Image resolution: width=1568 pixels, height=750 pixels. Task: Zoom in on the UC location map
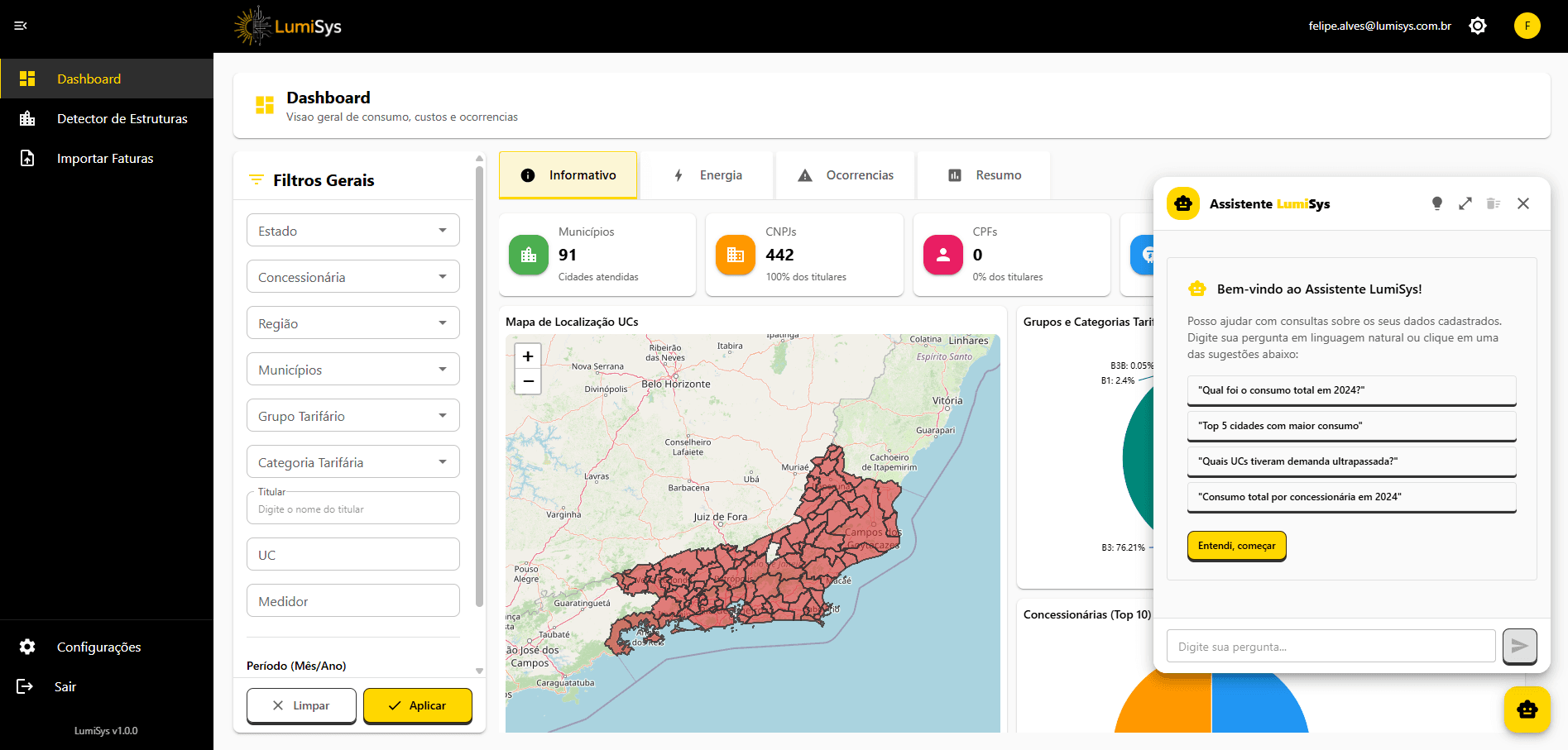528,356
